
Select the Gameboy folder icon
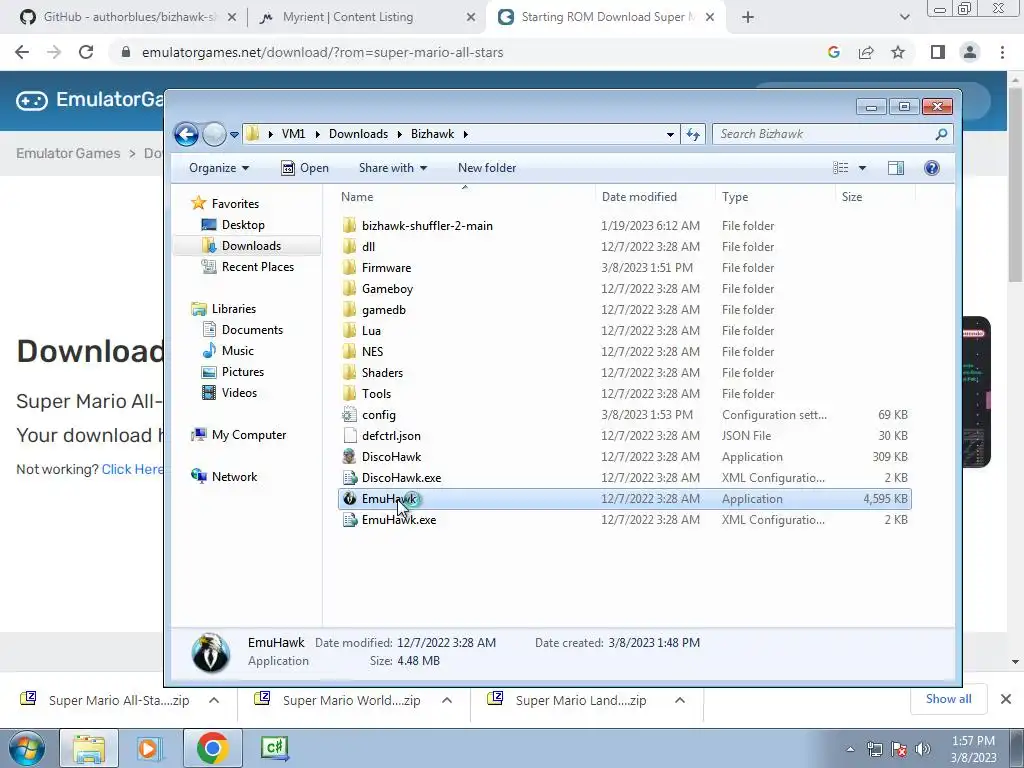[349, 289]
